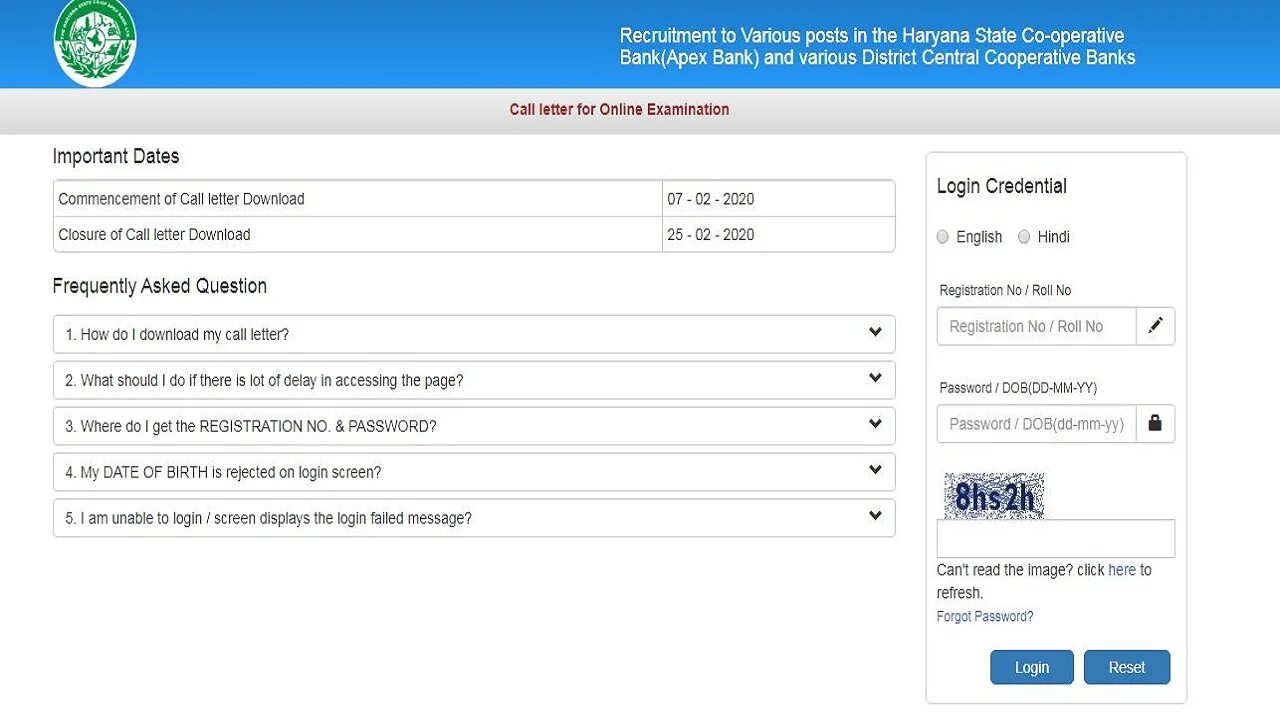Click 'Call letter for Online Examination' heading
This screenshot has width=1280, height=720.
(619, 110)
